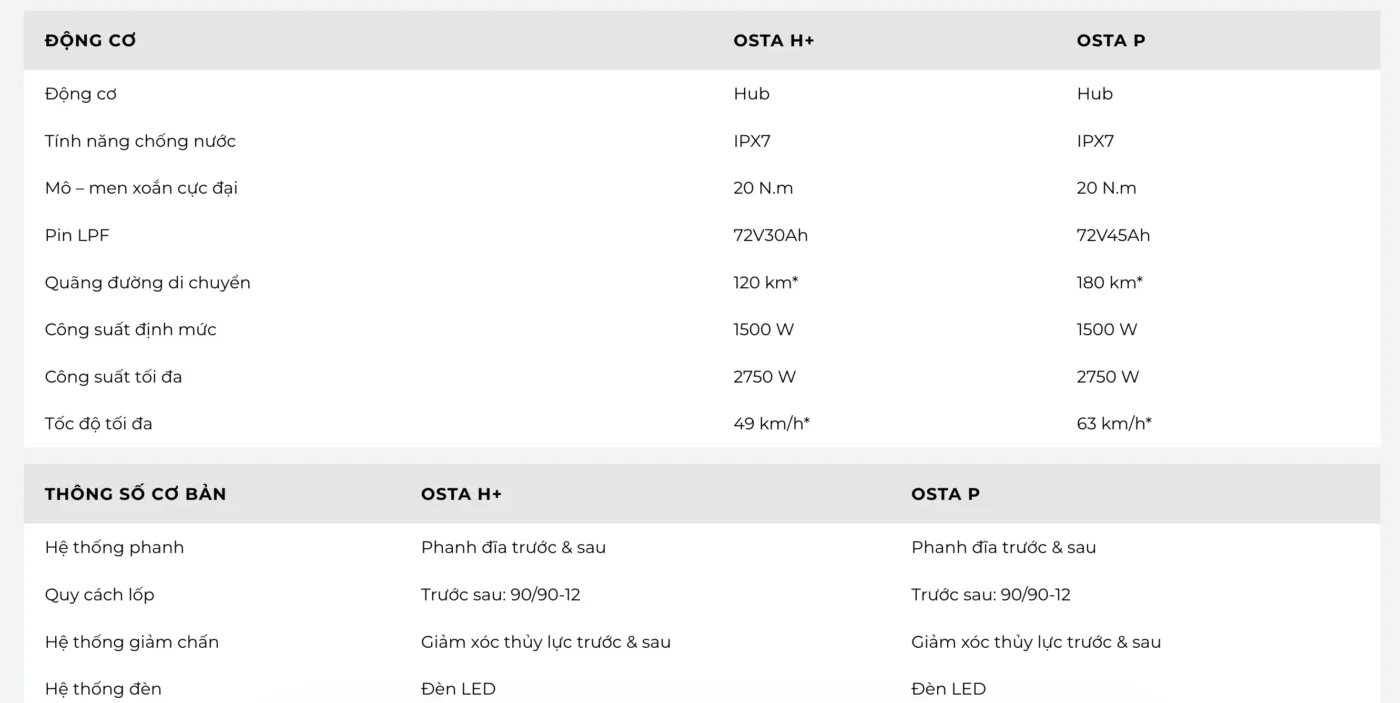Image resolution: width=1400 pixels, height=703 pixels.
Task: Select the 72V30Ah battery value
Action: click(770, 236)
